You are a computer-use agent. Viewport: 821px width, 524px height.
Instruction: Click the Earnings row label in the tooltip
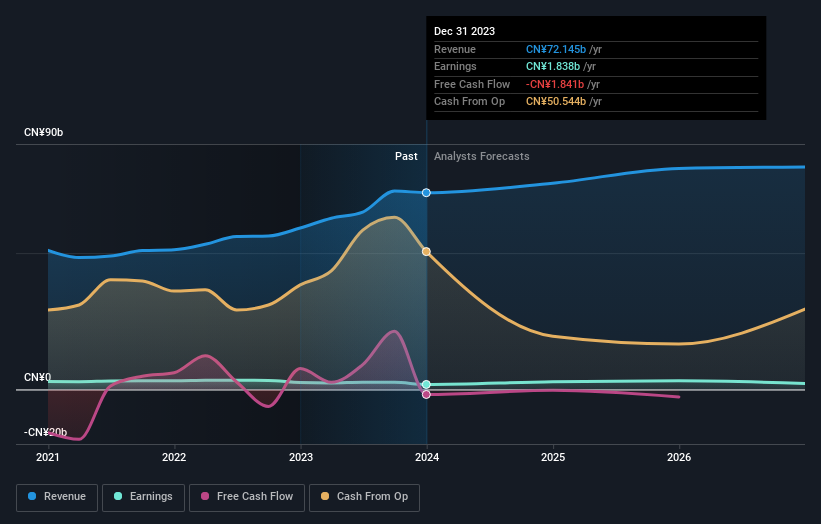(455, 66)
